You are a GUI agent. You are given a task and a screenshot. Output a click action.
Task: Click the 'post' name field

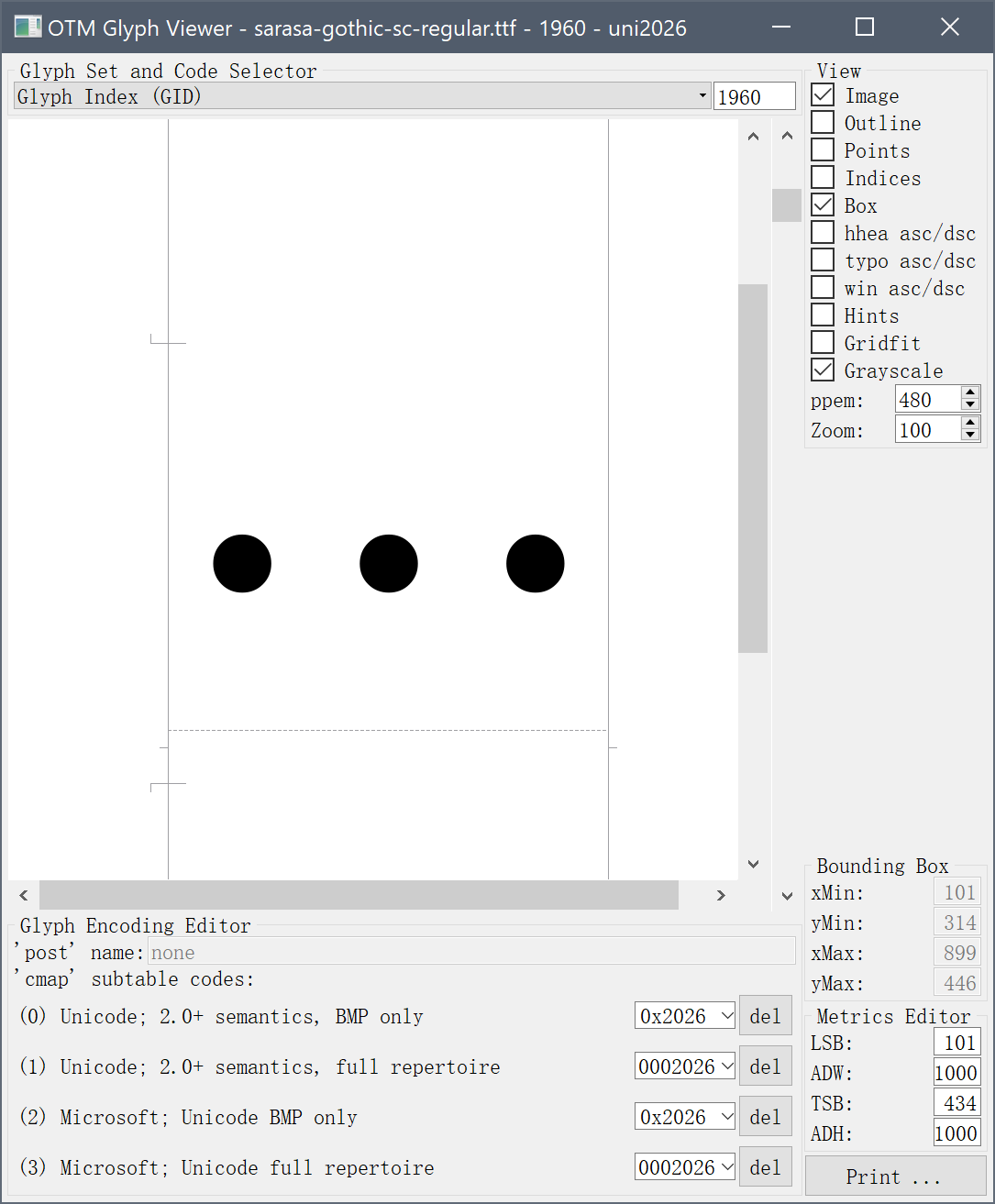click(x=471, y=952)
